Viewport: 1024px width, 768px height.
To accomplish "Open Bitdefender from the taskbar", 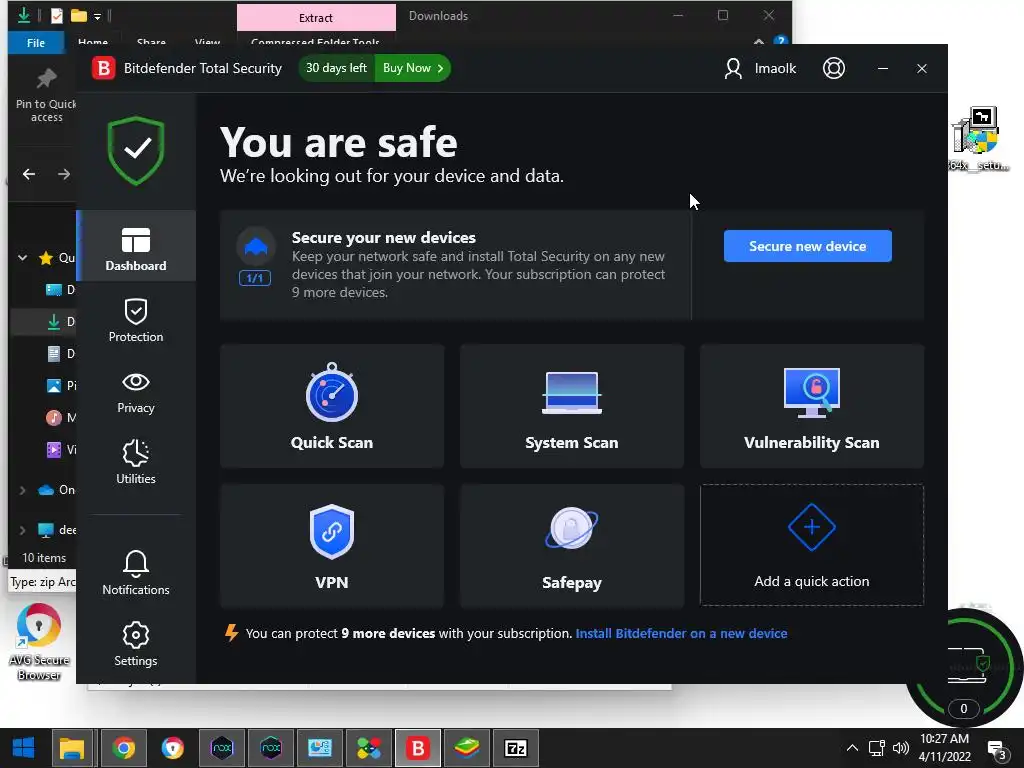I will coord(418,748).
